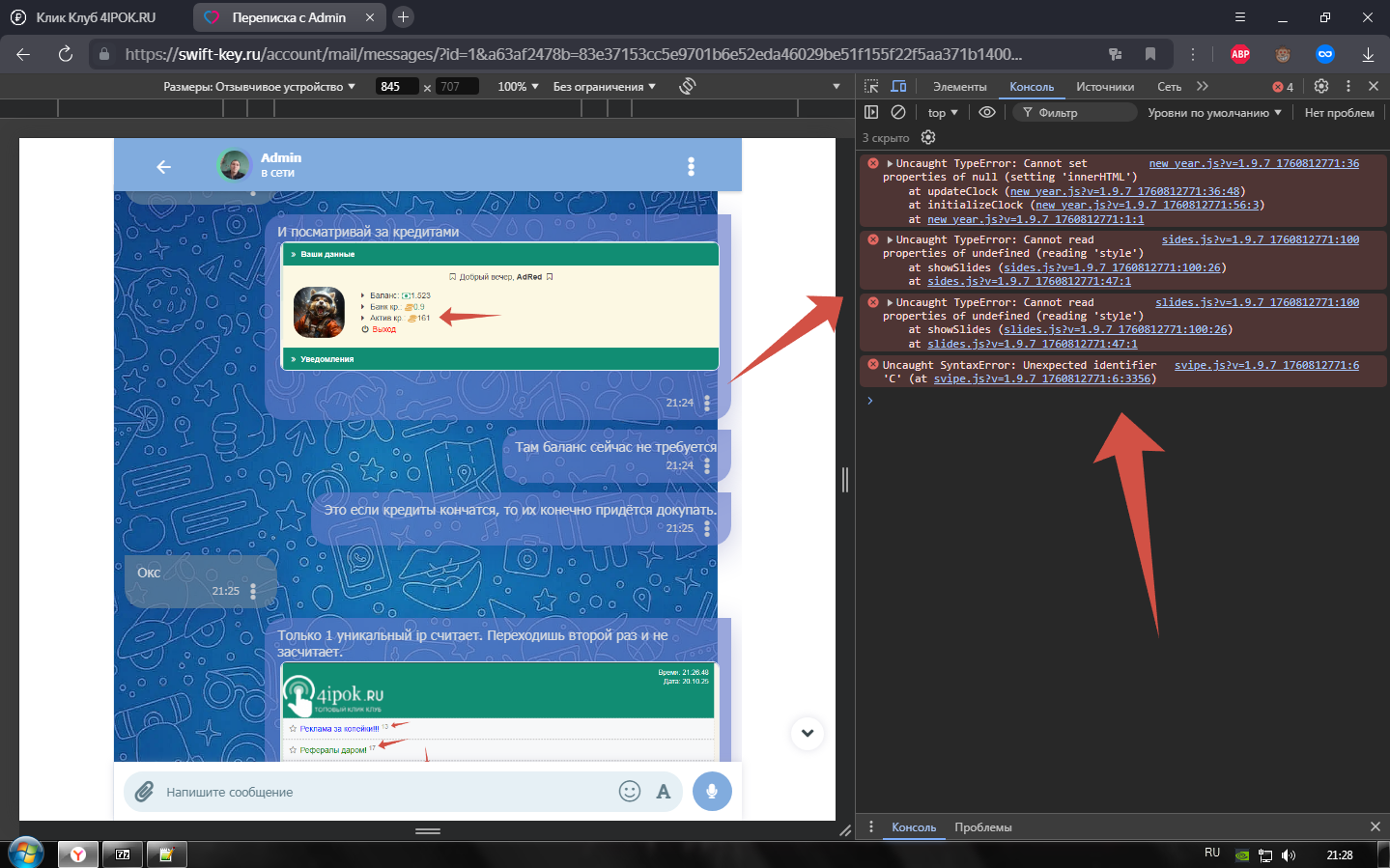Click the microphone voice message button
The height and width of the screenshot is (868, 1390).
tap(712, 792)
